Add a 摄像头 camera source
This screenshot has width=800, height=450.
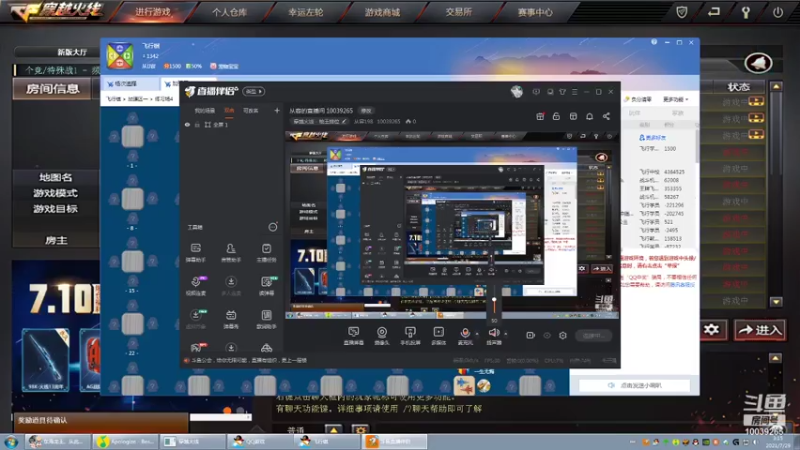tap(382, 336)
